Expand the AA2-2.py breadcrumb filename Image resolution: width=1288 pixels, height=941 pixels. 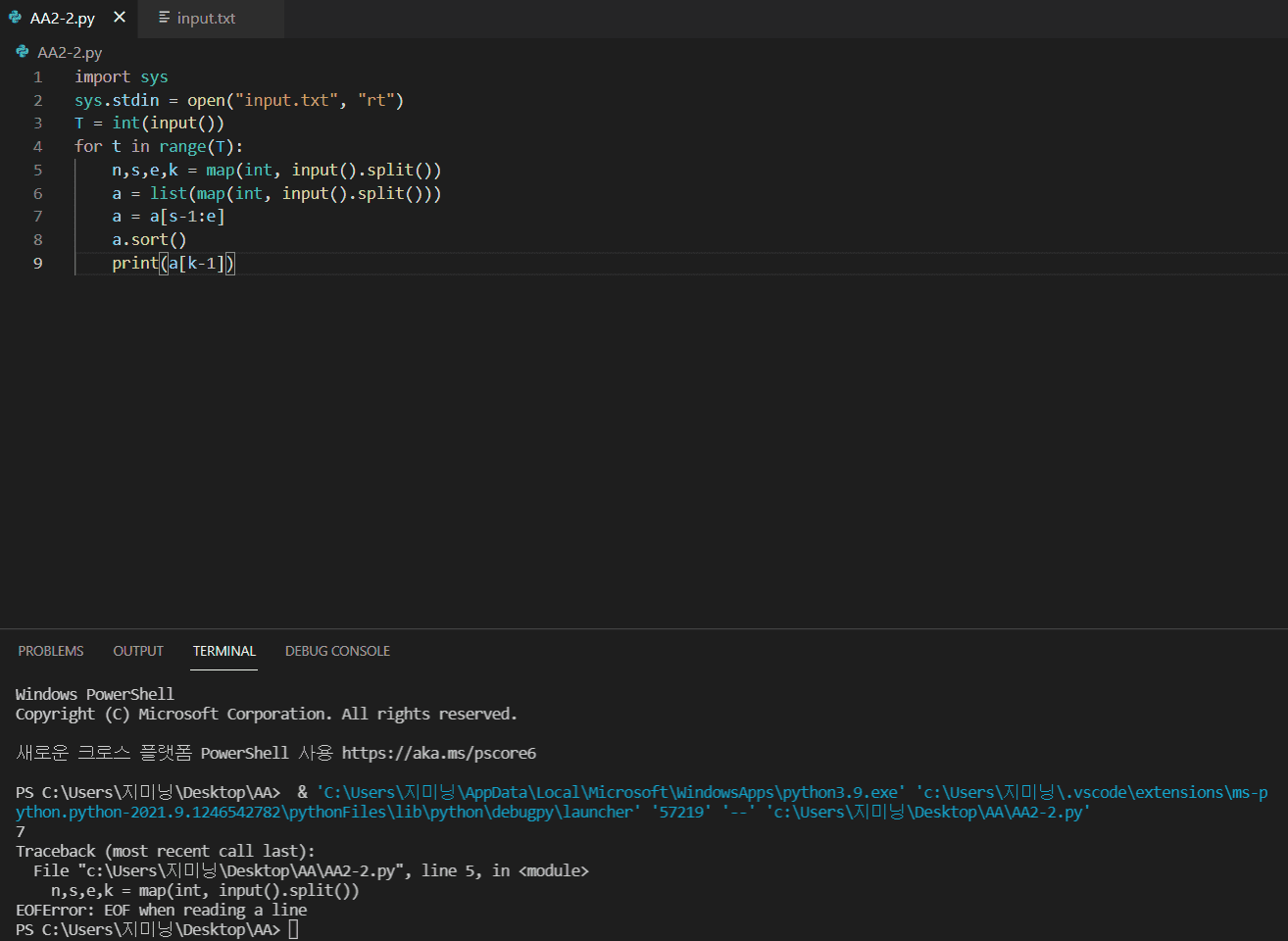70,52
